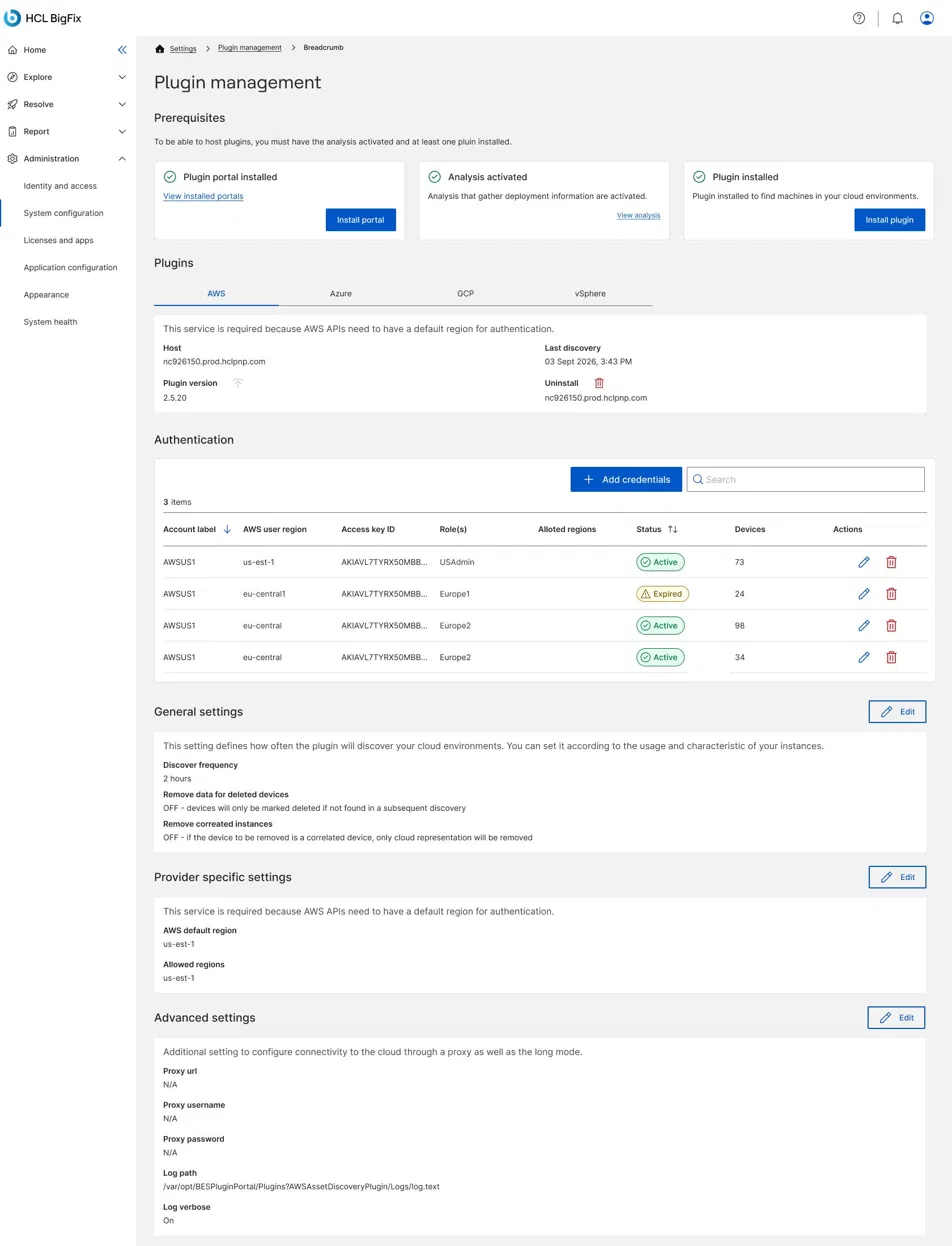952x1246 pixels.
Task: Delete the USAdmin credentials row
Action: point(891,562)
